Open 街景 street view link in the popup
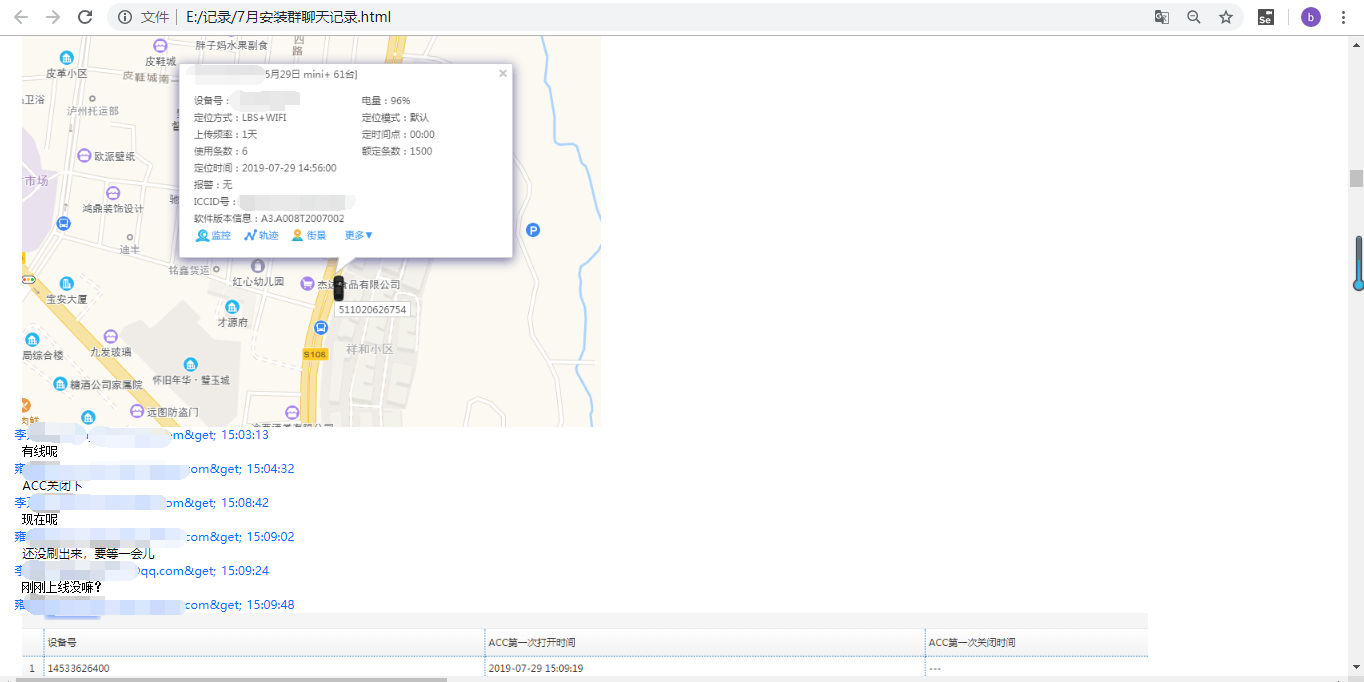This screenshot has height=682, width=1364. click(309, 236)
